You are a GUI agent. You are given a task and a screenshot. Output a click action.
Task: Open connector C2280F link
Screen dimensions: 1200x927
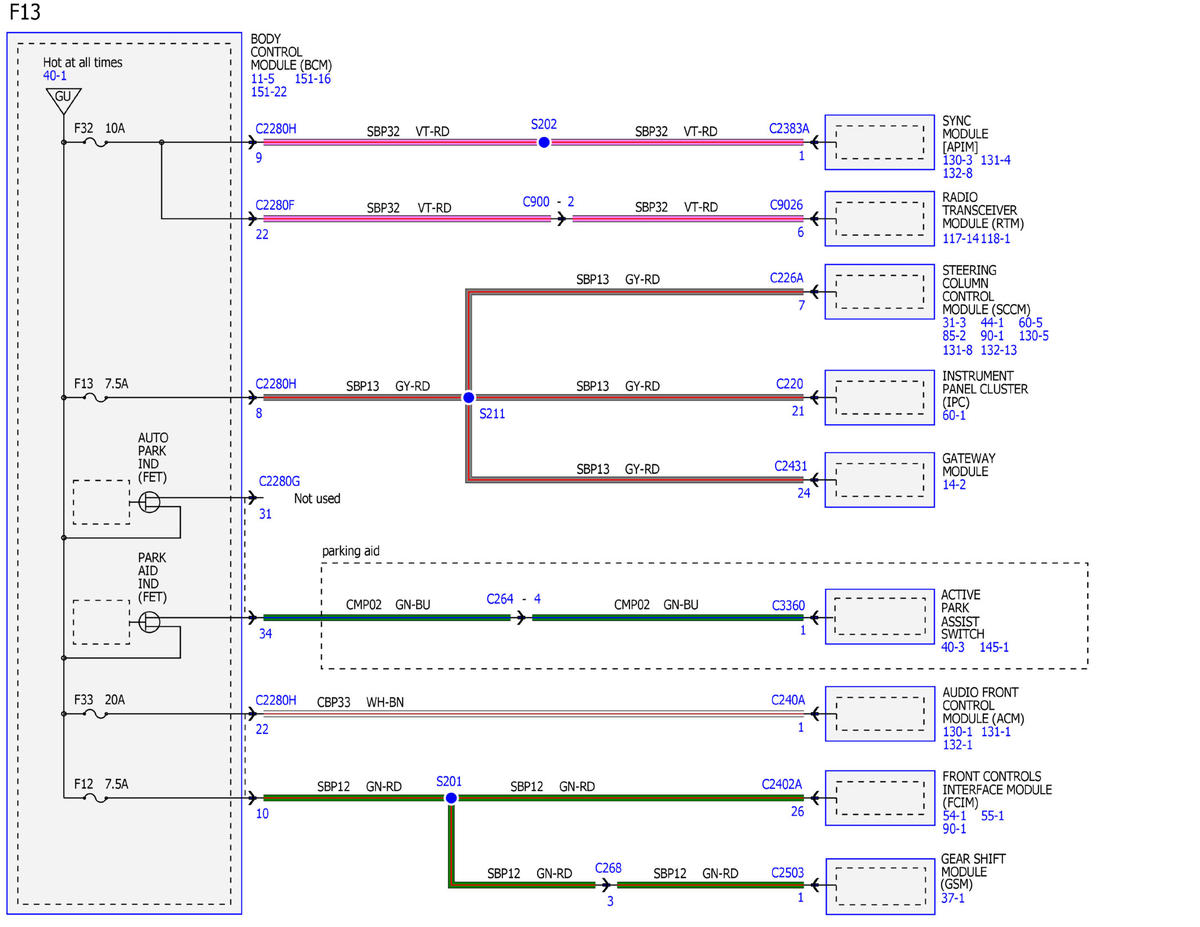pyautogui.click(x=275, y=206)
